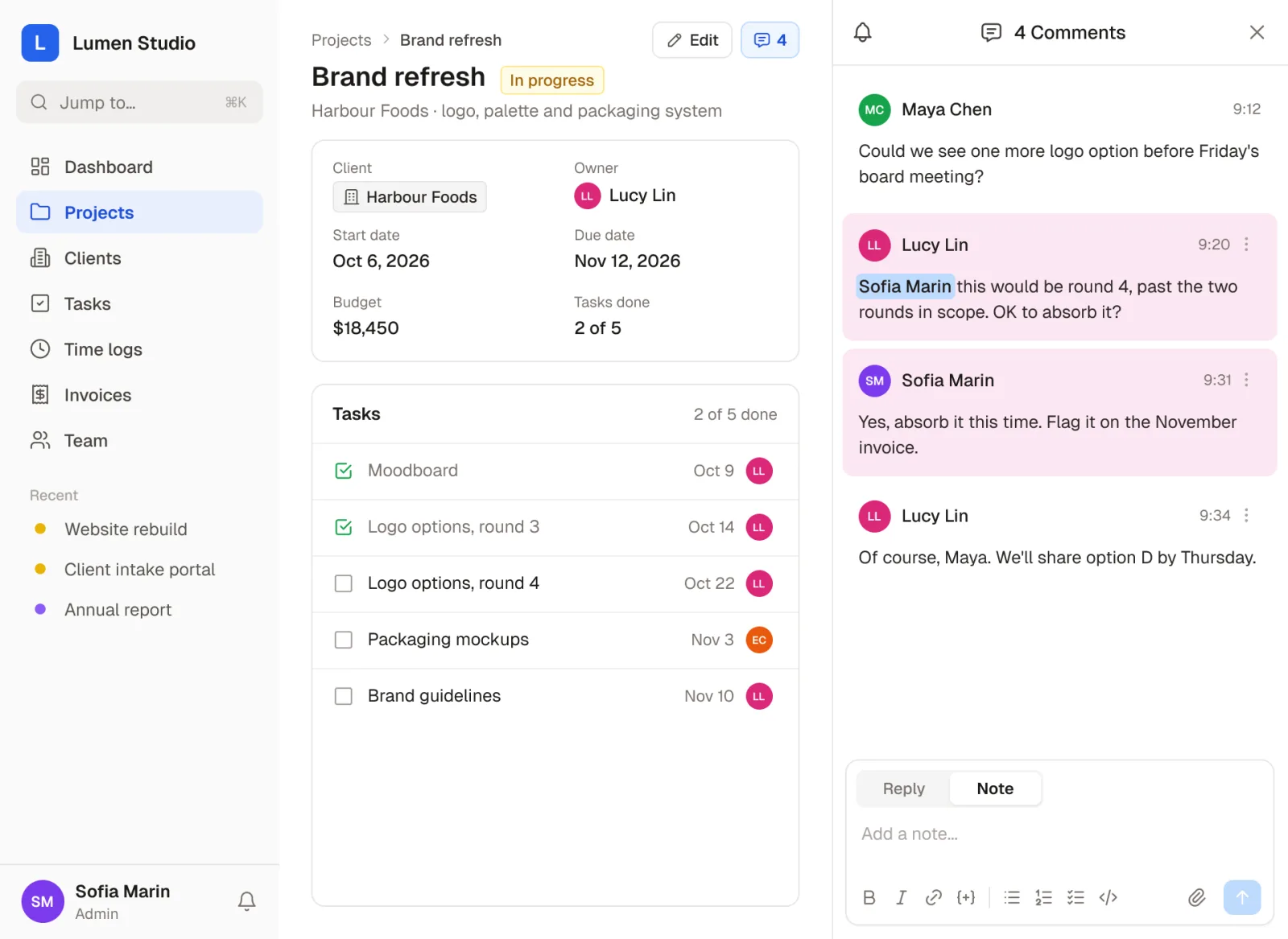1288x939 pixels.
Task: Insert a link in the note
Action: pyautogui.click(x=933, y=897)
